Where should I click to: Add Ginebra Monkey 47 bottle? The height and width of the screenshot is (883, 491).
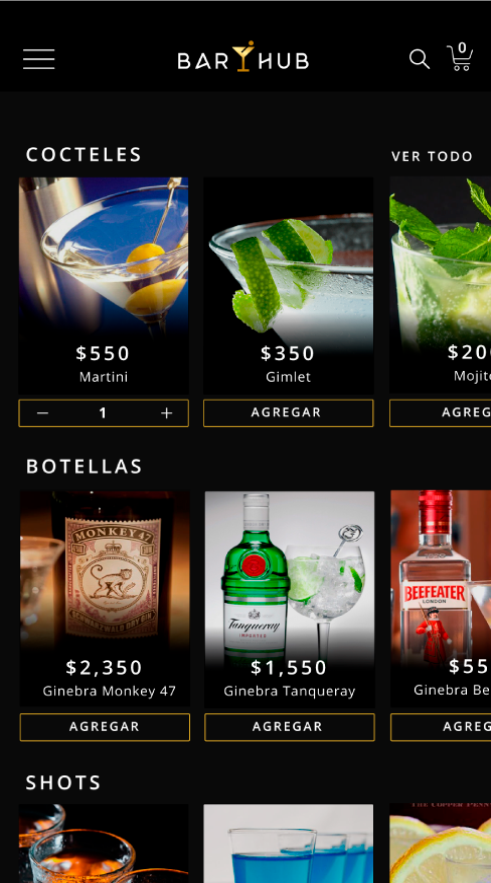(x=105, y=726)
